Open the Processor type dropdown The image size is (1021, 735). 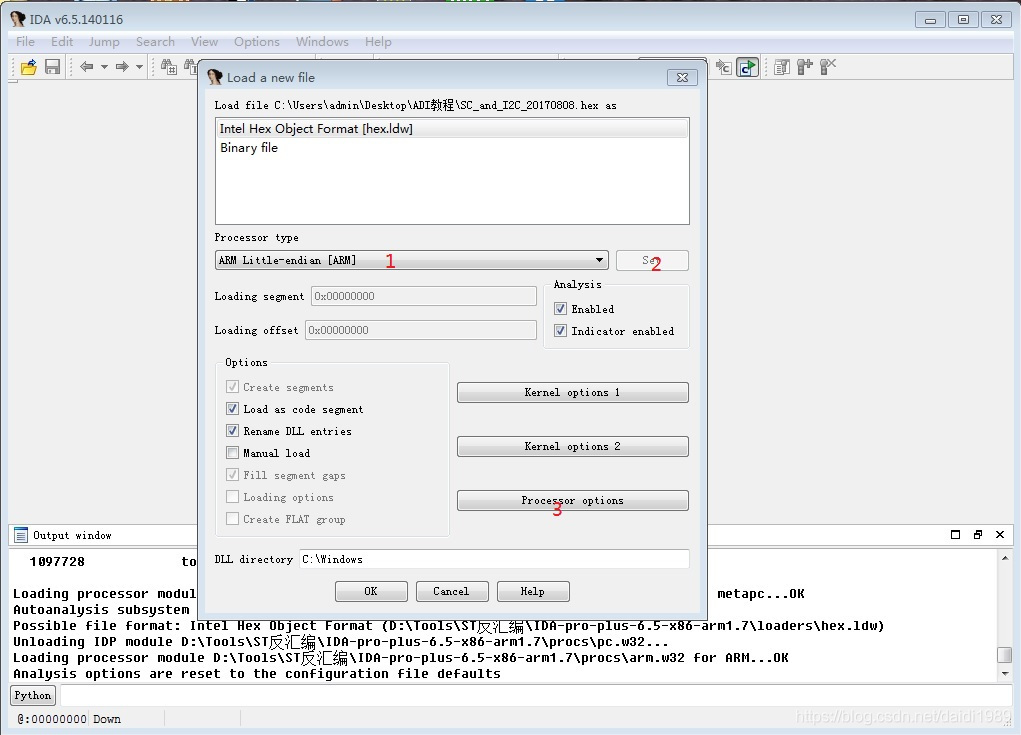coord(412,260)
